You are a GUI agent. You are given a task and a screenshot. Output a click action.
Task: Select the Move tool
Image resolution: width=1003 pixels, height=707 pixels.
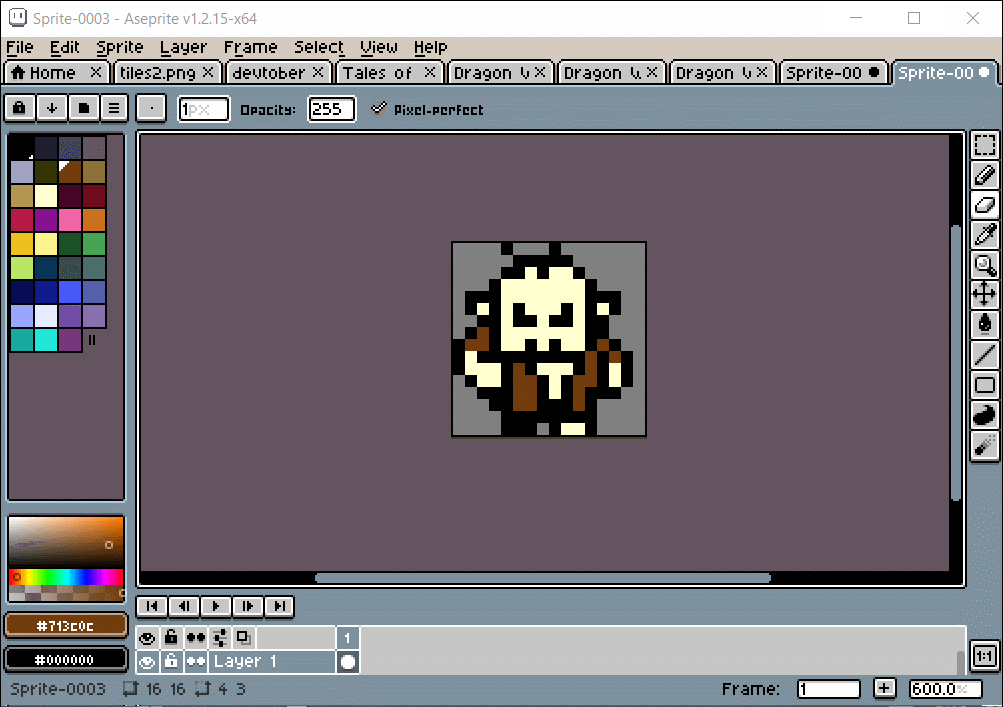point(984,294)
